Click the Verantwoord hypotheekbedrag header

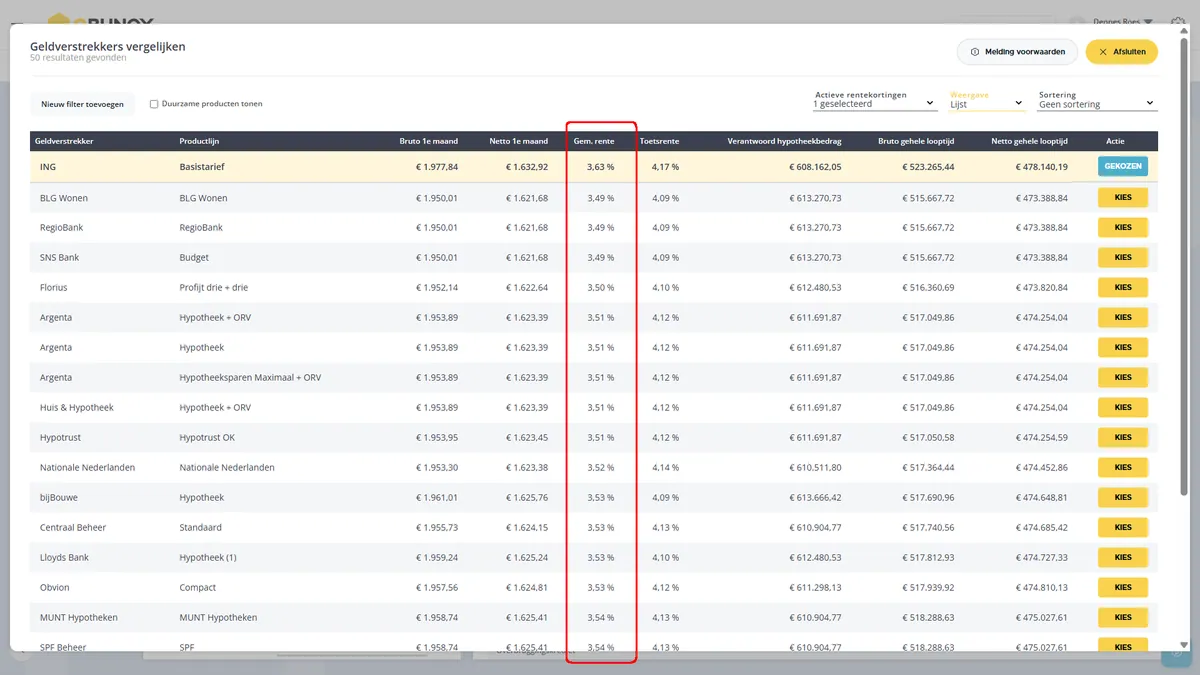(784, 141)
